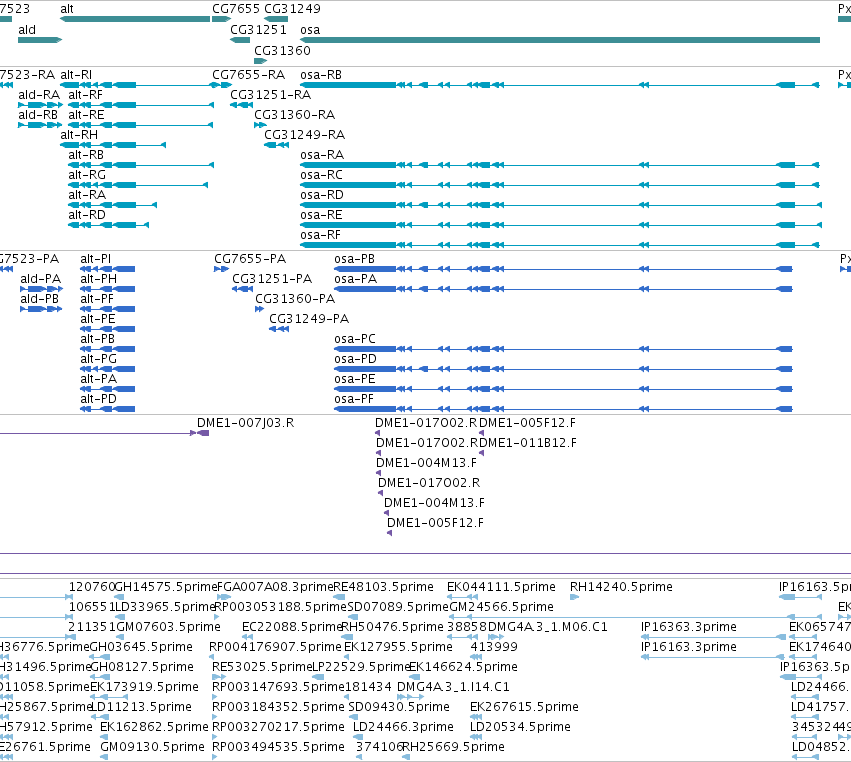Click the CG31251 gene label

(258, 30)
